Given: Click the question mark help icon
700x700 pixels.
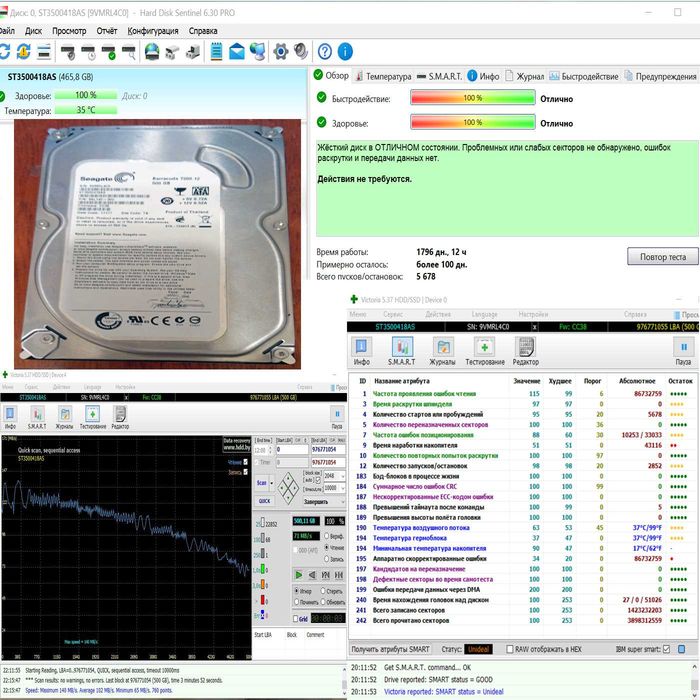Looking at the screenshot, I should (325, 52).
